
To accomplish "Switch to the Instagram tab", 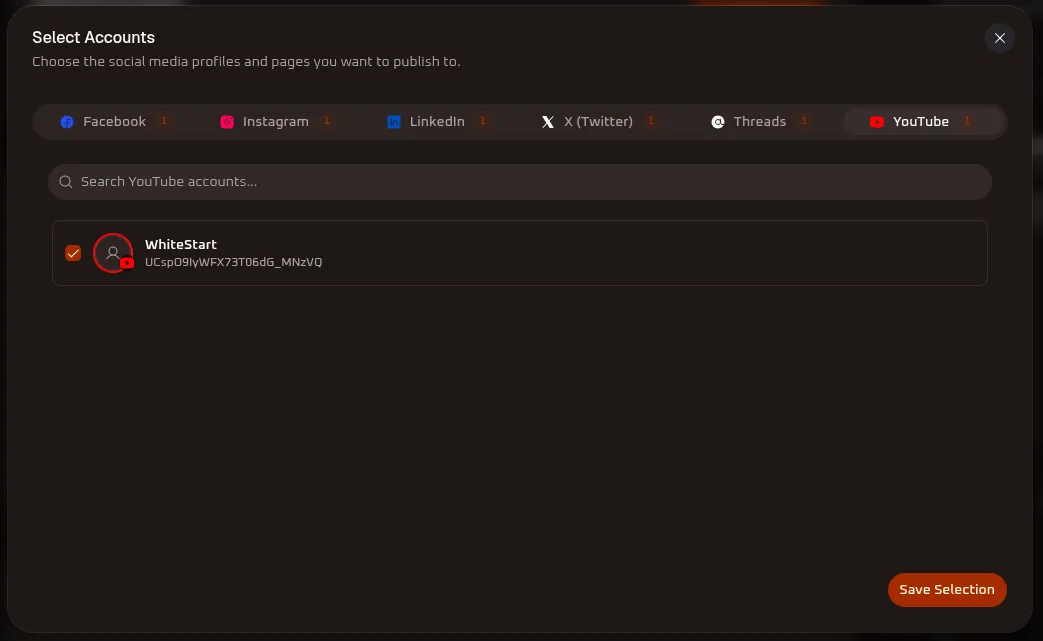I will click(275, 122).
